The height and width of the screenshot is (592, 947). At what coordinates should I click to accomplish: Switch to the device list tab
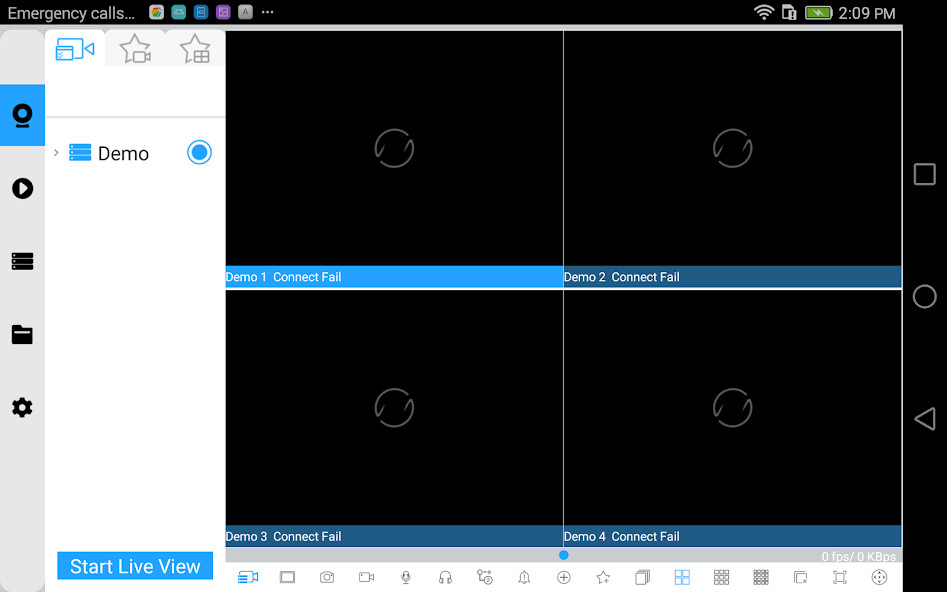75,48
